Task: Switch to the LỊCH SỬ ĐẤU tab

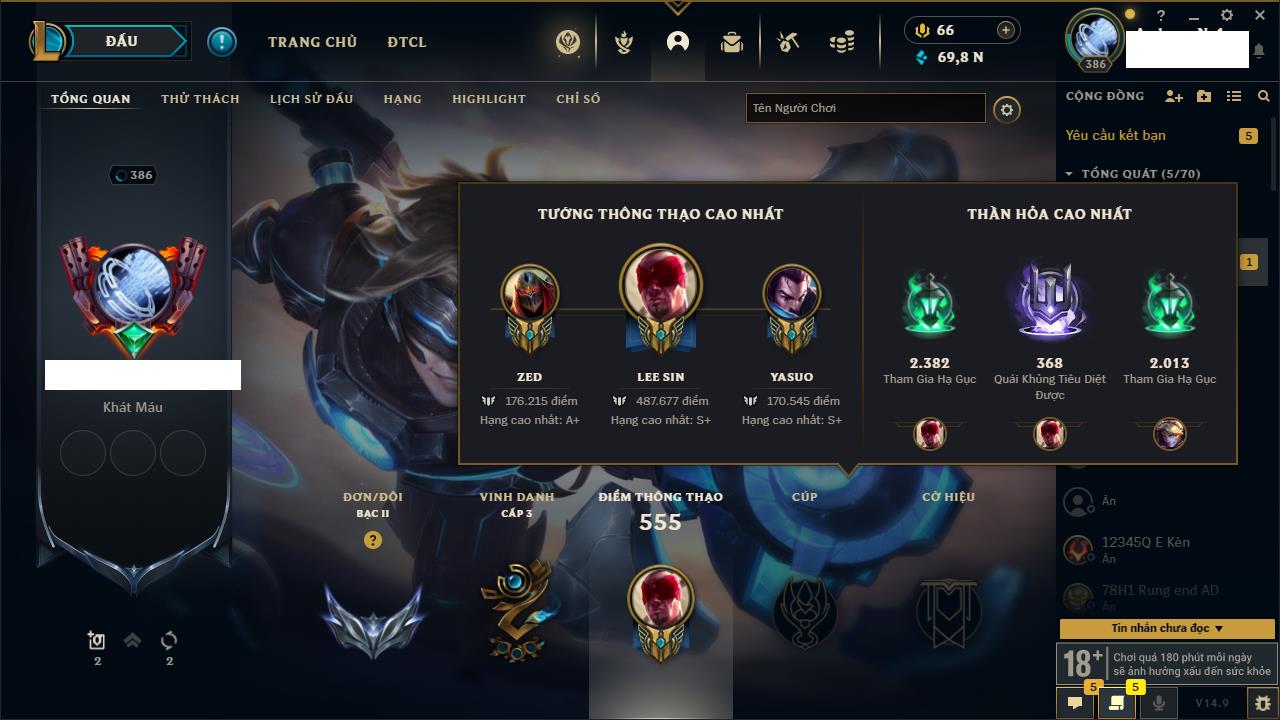Action: pyautogui.click(x=311, y=99)
